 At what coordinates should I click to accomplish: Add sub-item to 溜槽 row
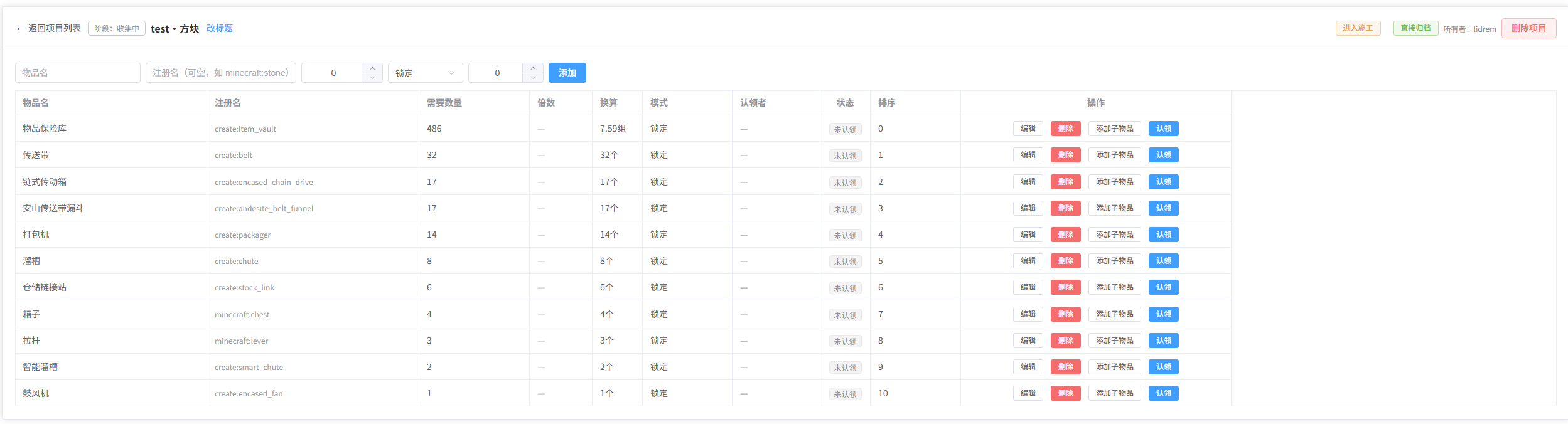click(x=1115, y=261)
